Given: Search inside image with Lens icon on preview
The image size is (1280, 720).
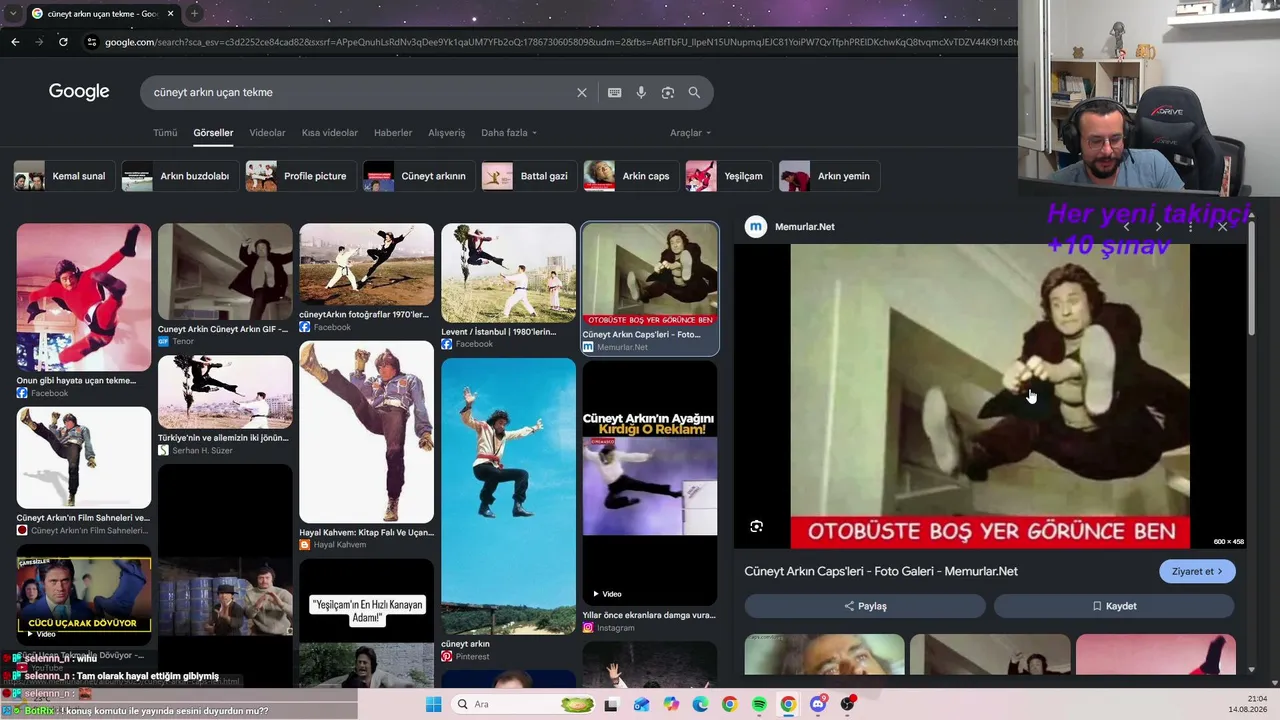Looking at the screenshot, I should point(756,526).
